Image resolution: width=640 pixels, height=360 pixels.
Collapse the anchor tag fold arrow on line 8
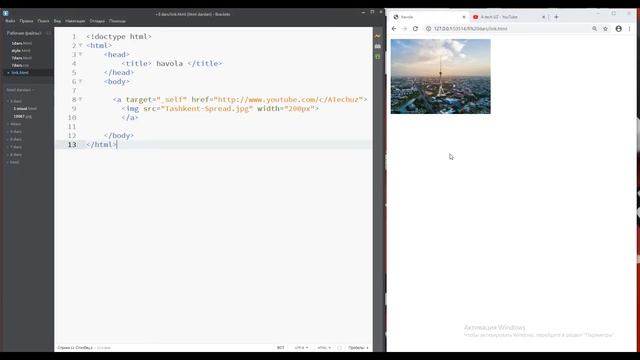80,99
